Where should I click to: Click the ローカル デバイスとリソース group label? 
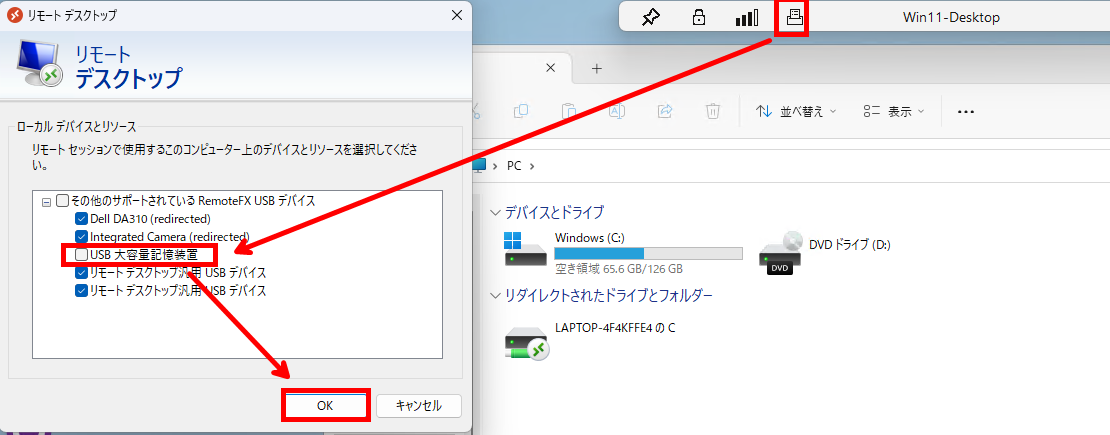[76, 127]
